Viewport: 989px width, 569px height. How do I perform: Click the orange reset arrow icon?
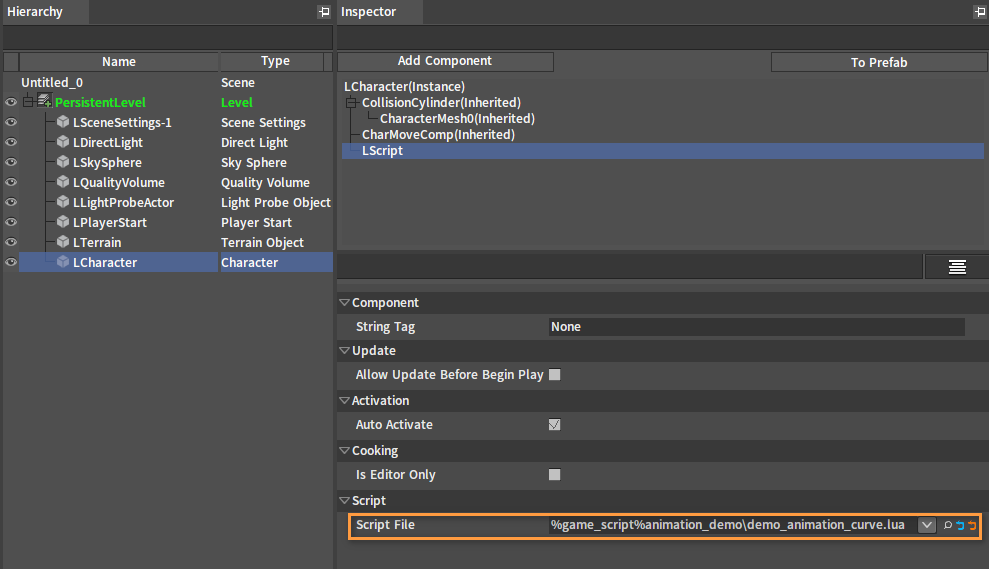point(972,525)
